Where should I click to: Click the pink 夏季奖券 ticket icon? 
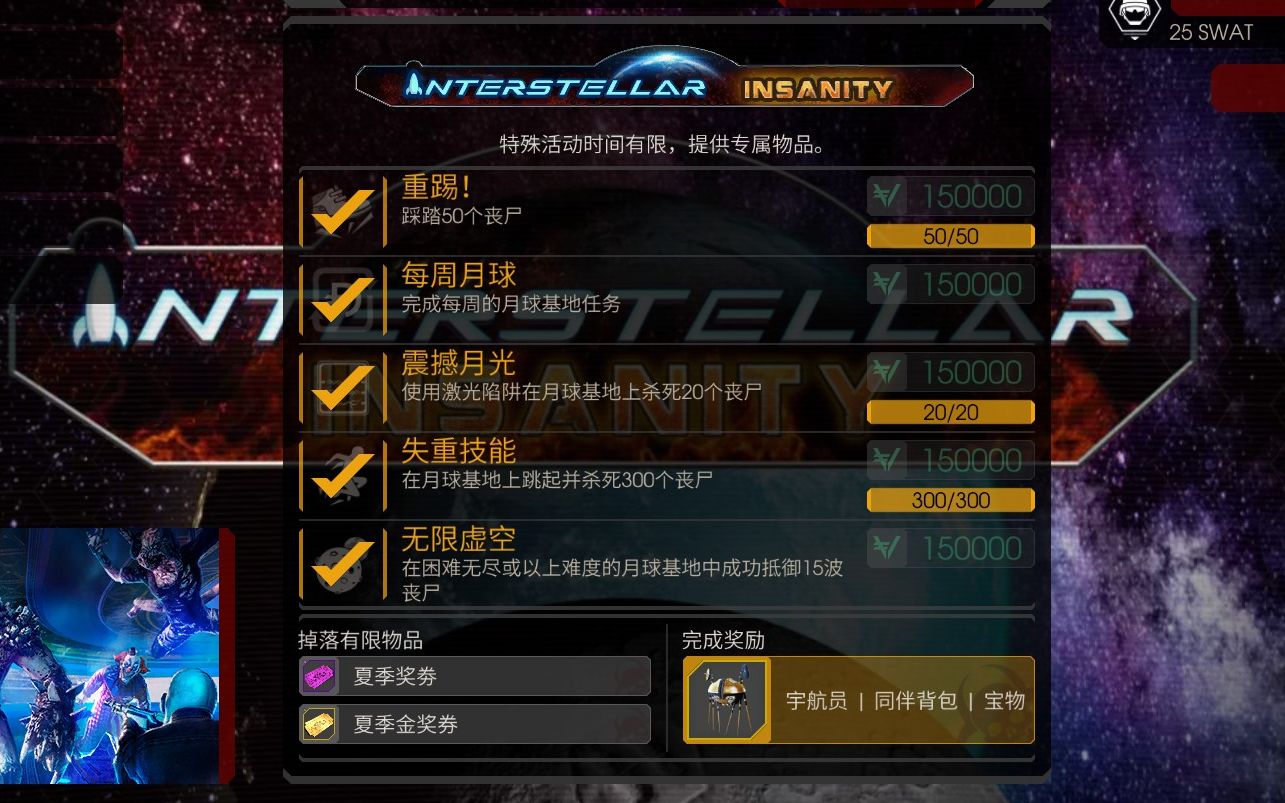[319, 677]
